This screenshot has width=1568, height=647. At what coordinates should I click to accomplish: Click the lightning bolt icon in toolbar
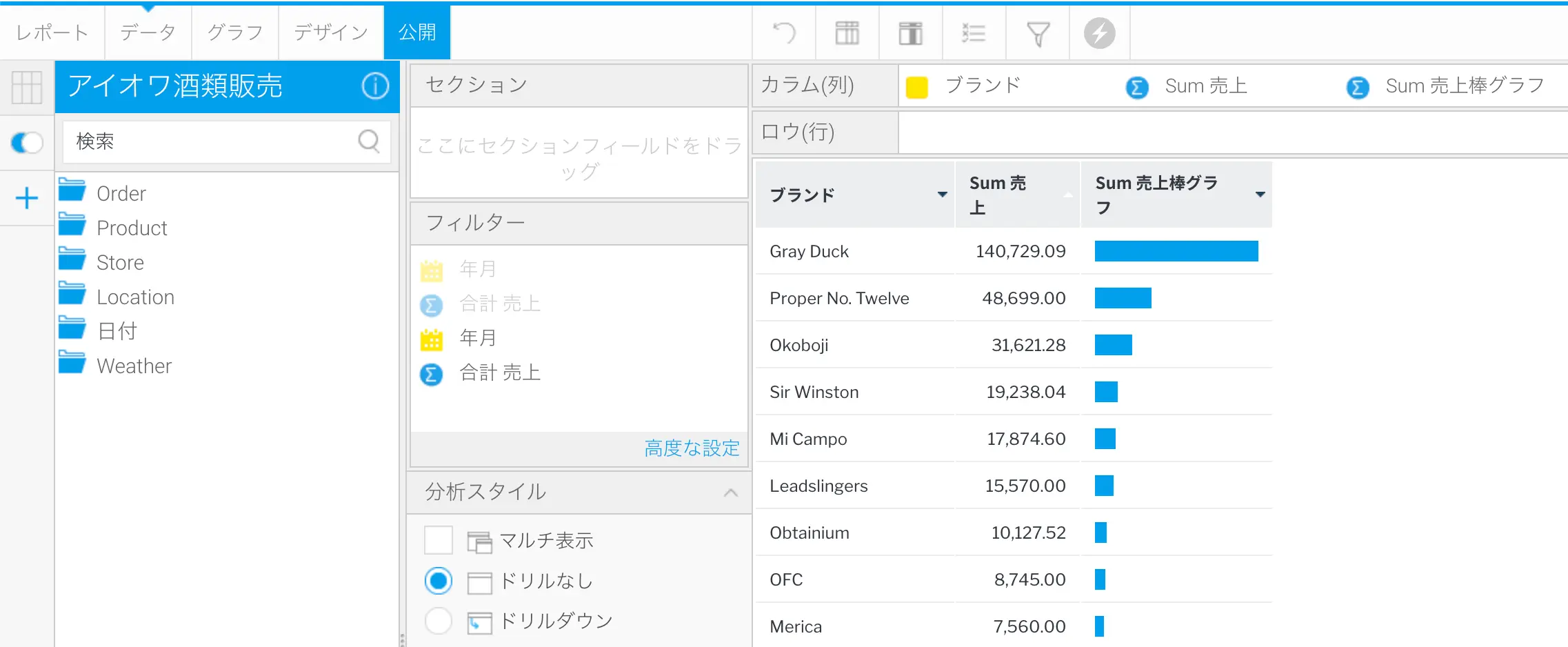click(1099, 33)
